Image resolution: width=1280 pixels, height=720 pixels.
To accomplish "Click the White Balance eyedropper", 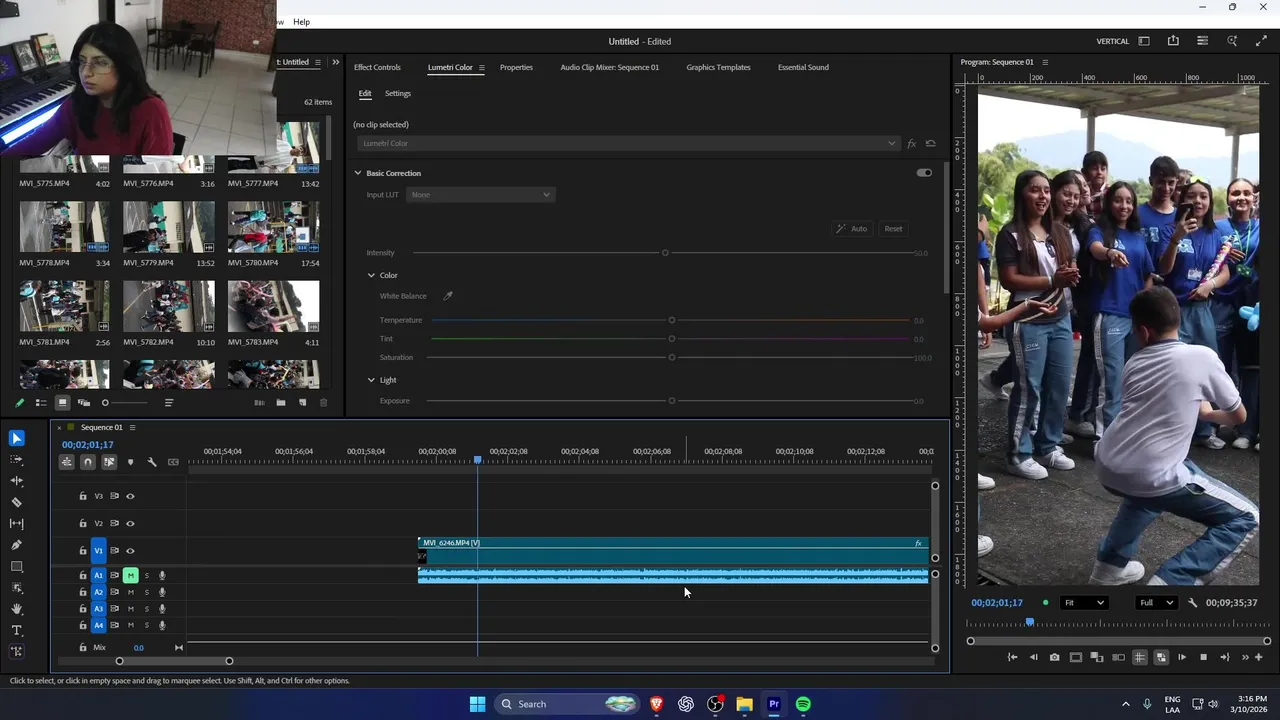I will click(448, 296).
